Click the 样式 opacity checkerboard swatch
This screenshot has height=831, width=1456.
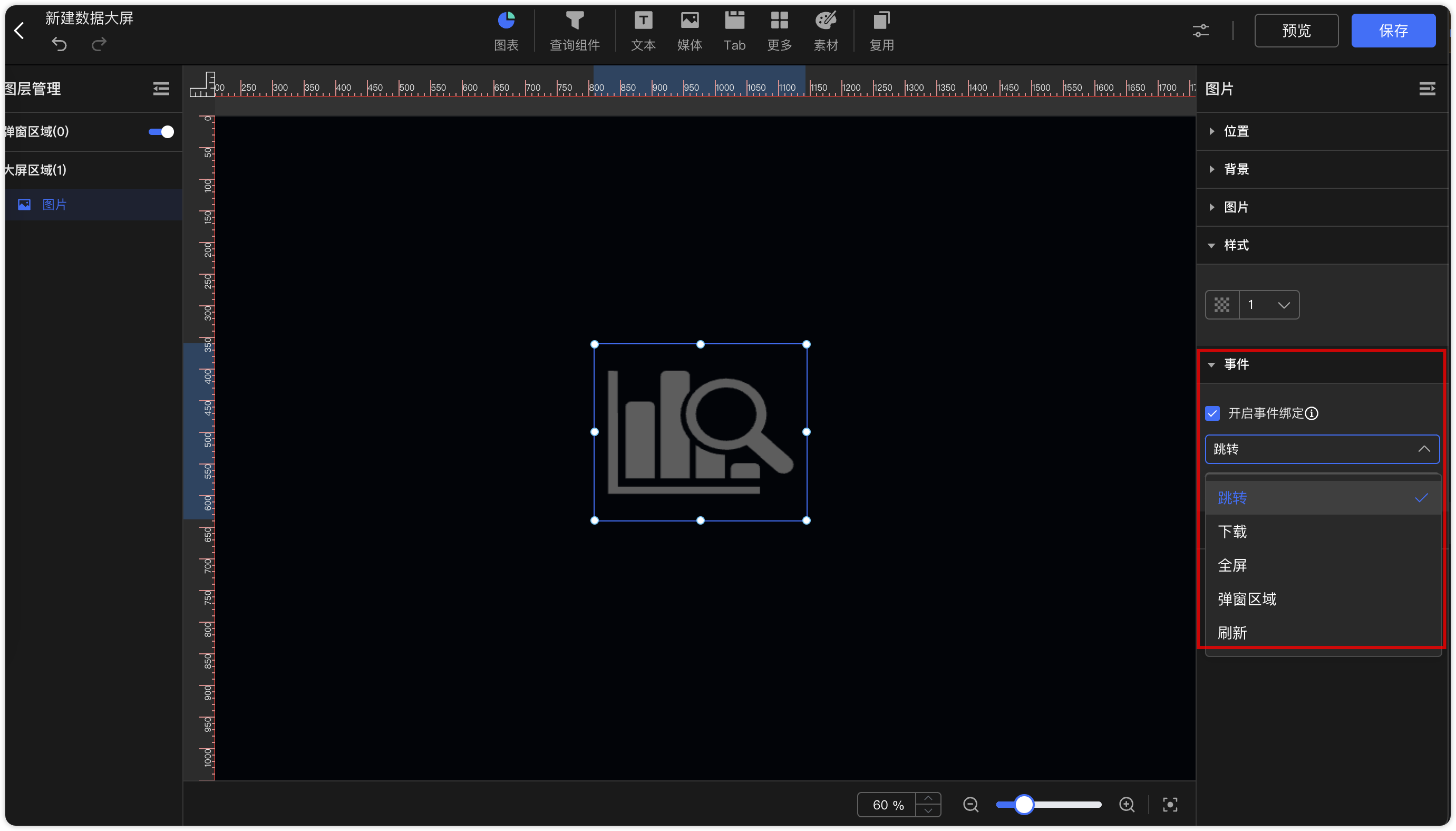[1221, 305]
